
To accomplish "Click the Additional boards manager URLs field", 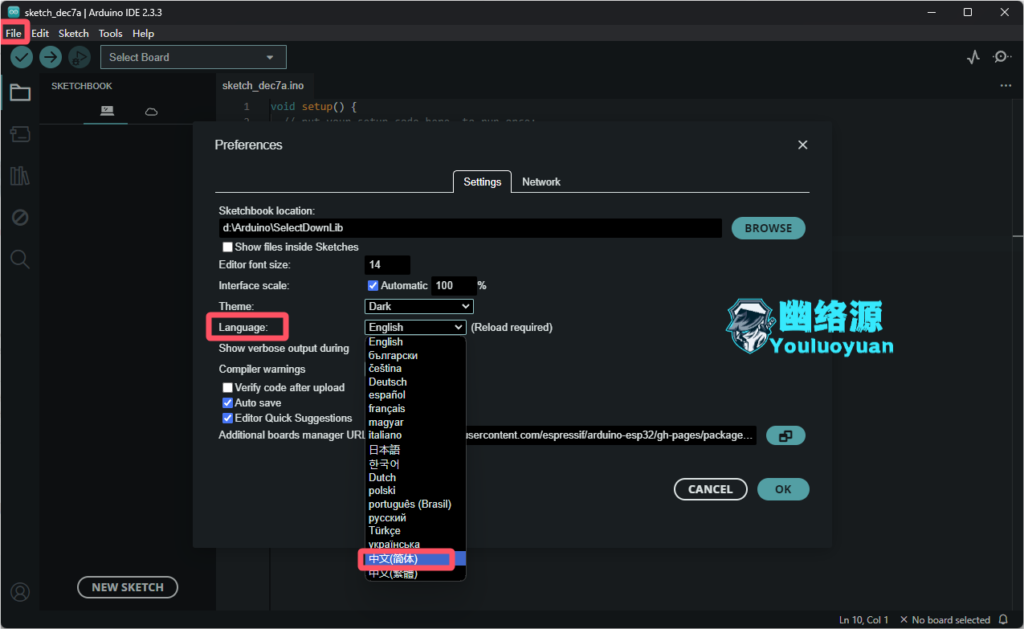I will (x=611, y=436).
